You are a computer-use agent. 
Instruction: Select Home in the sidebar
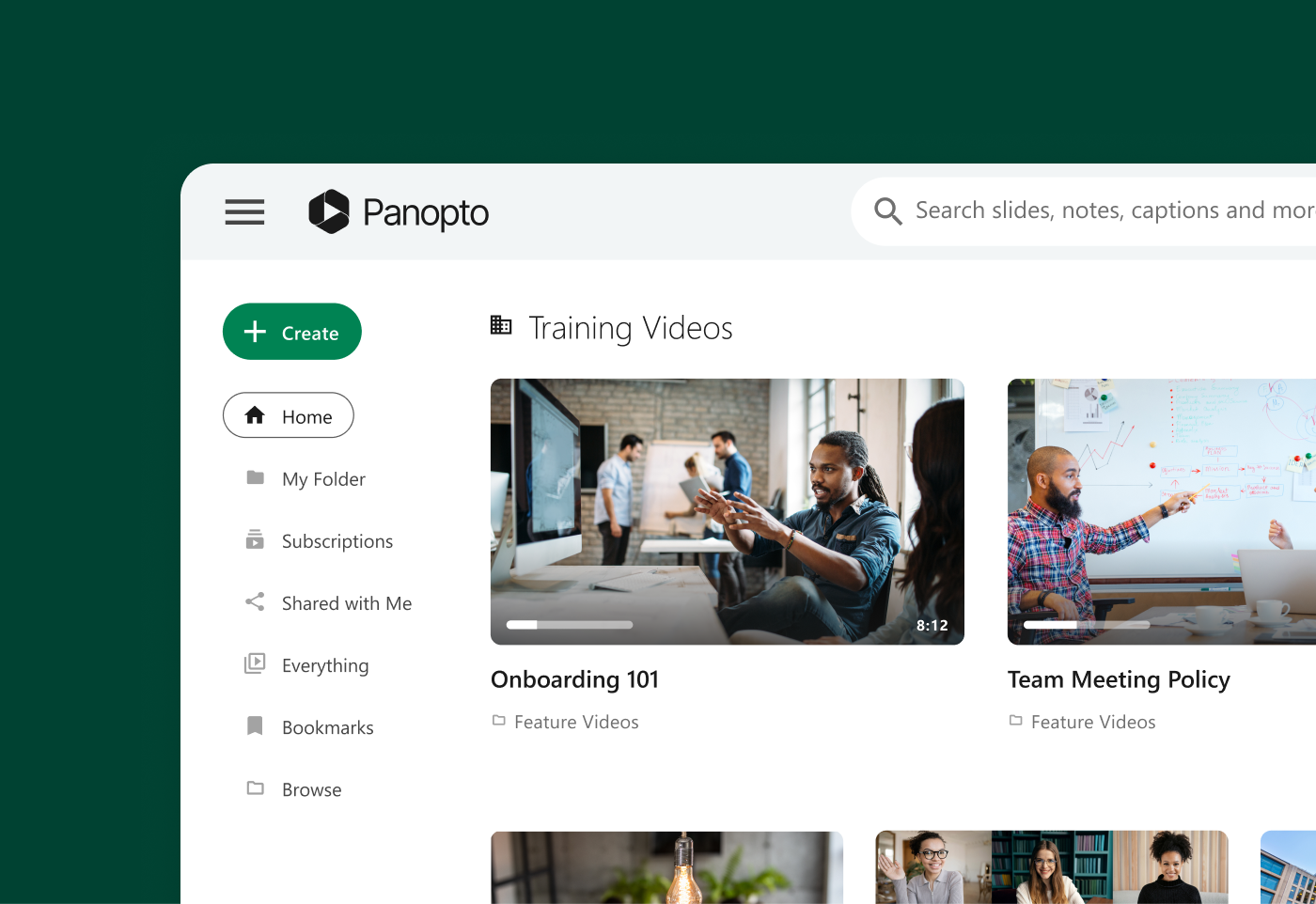[x=289, y=415]
